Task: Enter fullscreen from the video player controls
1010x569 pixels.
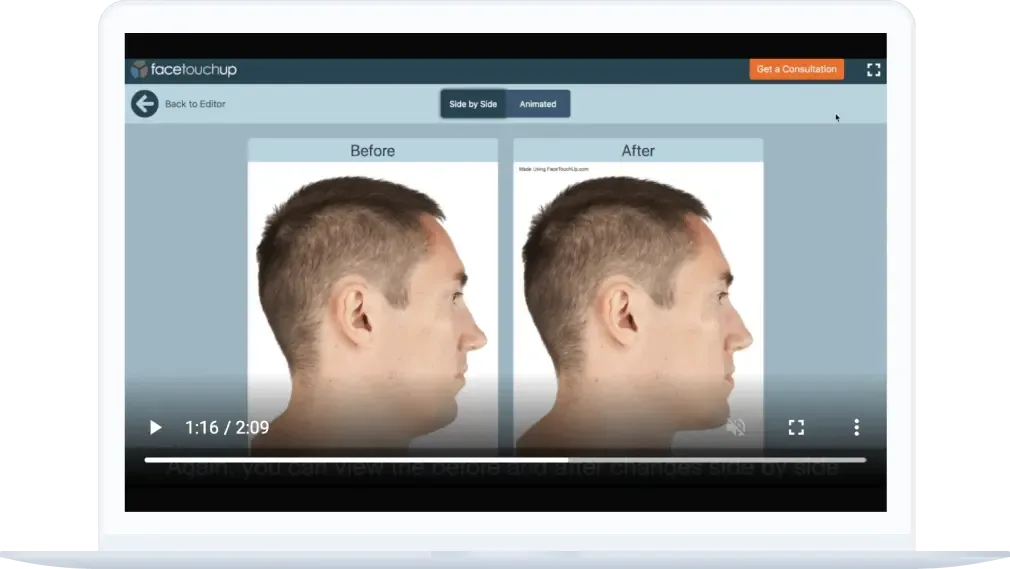Action: pyautogui.click(x=796, y=428)
